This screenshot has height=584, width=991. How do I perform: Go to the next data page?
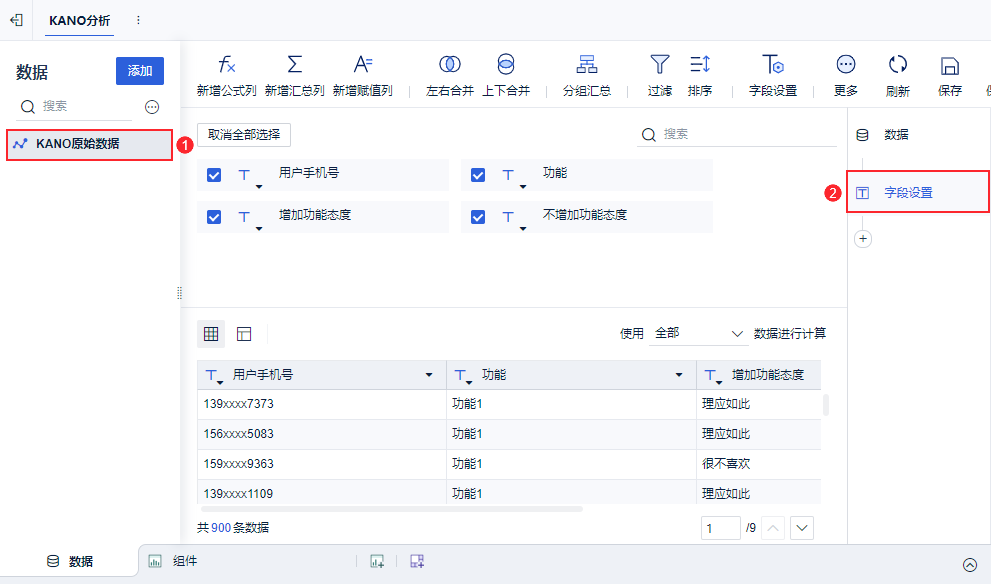802,528
